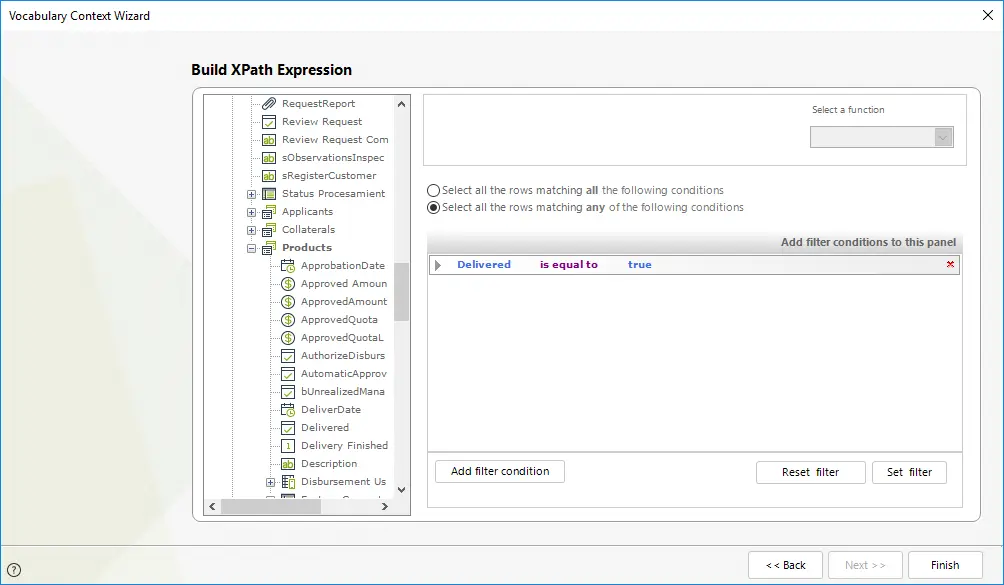Click tree scrollbar down arrow
1004x585 pixels.
point(401,490)
